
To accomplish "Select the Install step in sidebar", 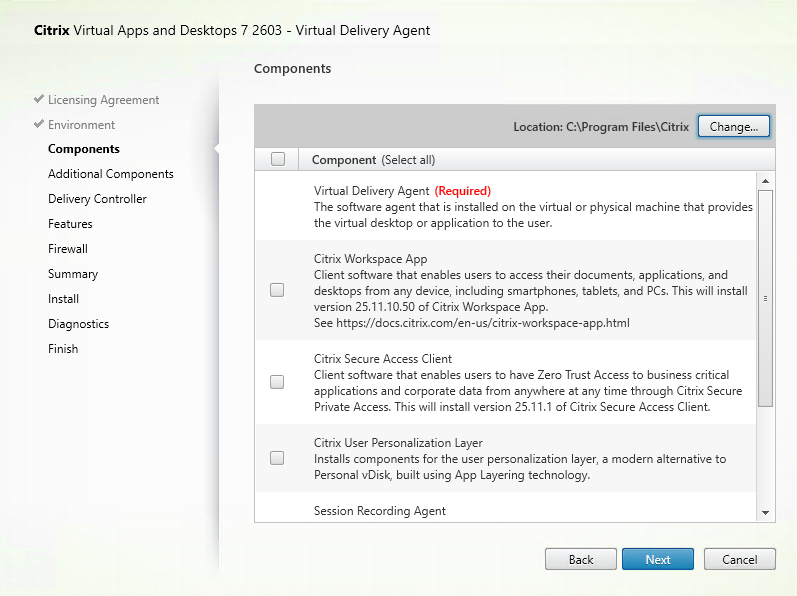I will click(63, 299).
